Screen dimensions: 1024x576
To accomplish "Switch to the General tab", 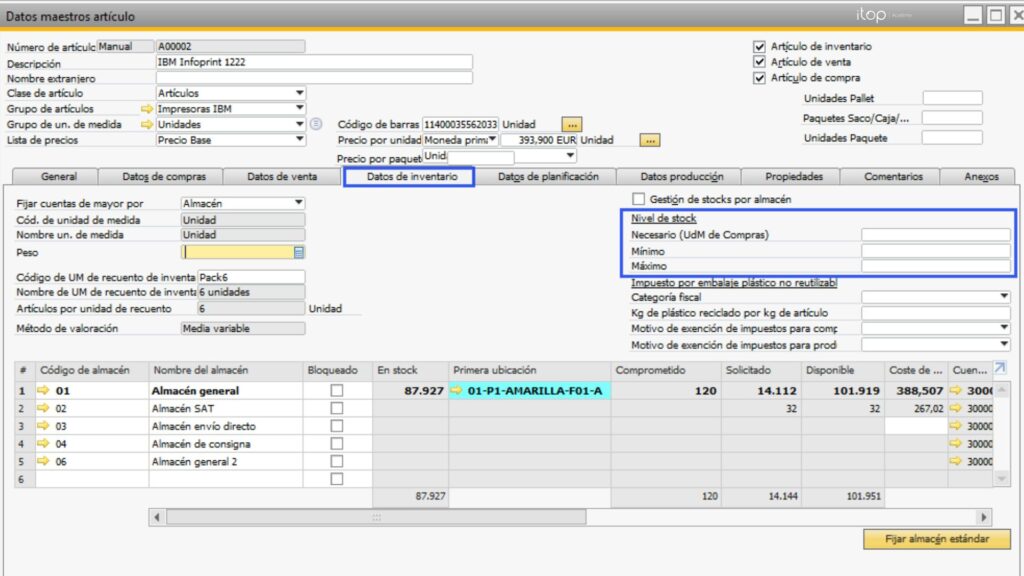I will pos(59,176).
